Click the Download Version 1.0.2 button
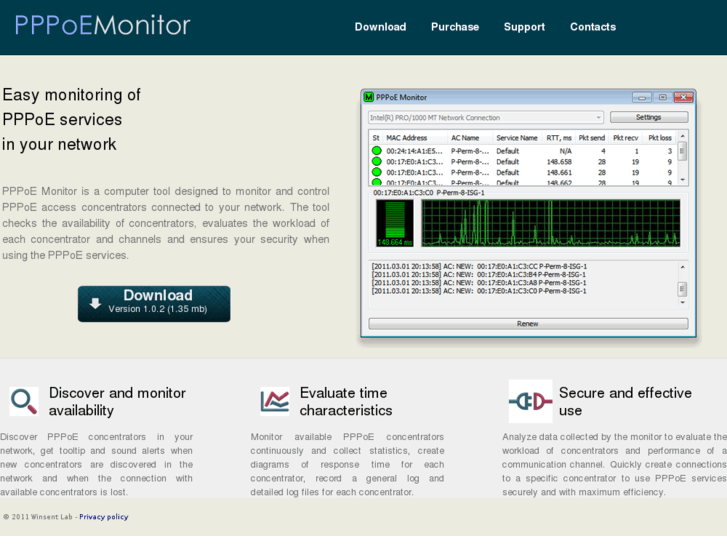Image resolution: width=727 pixels, height=545 pixels. tap(154, 304)
